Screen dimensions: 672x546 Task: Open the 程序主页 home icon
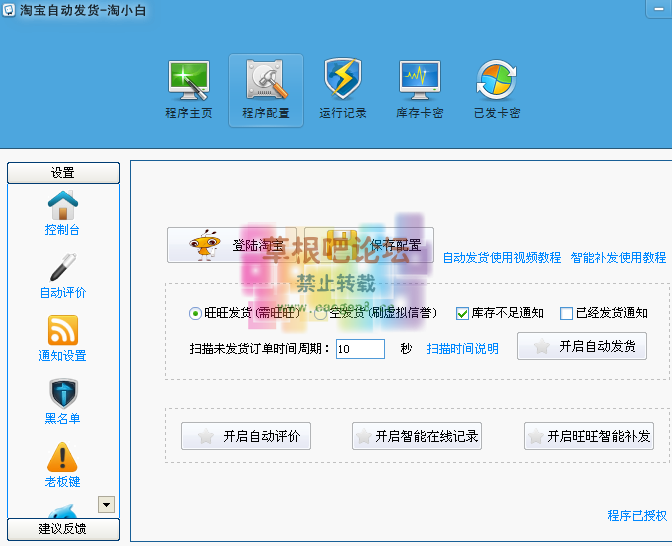coord(189,89)
